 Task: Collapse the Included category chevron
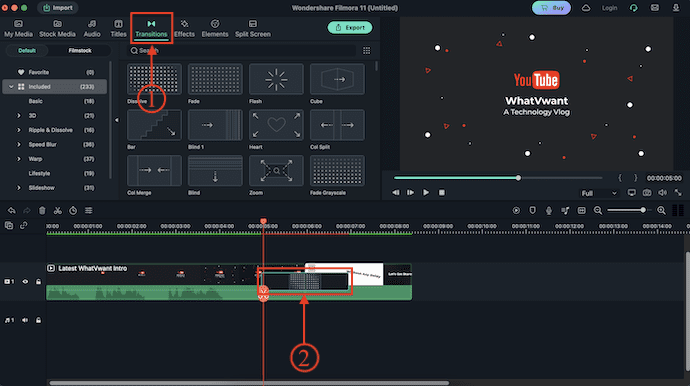pos(11,87)
